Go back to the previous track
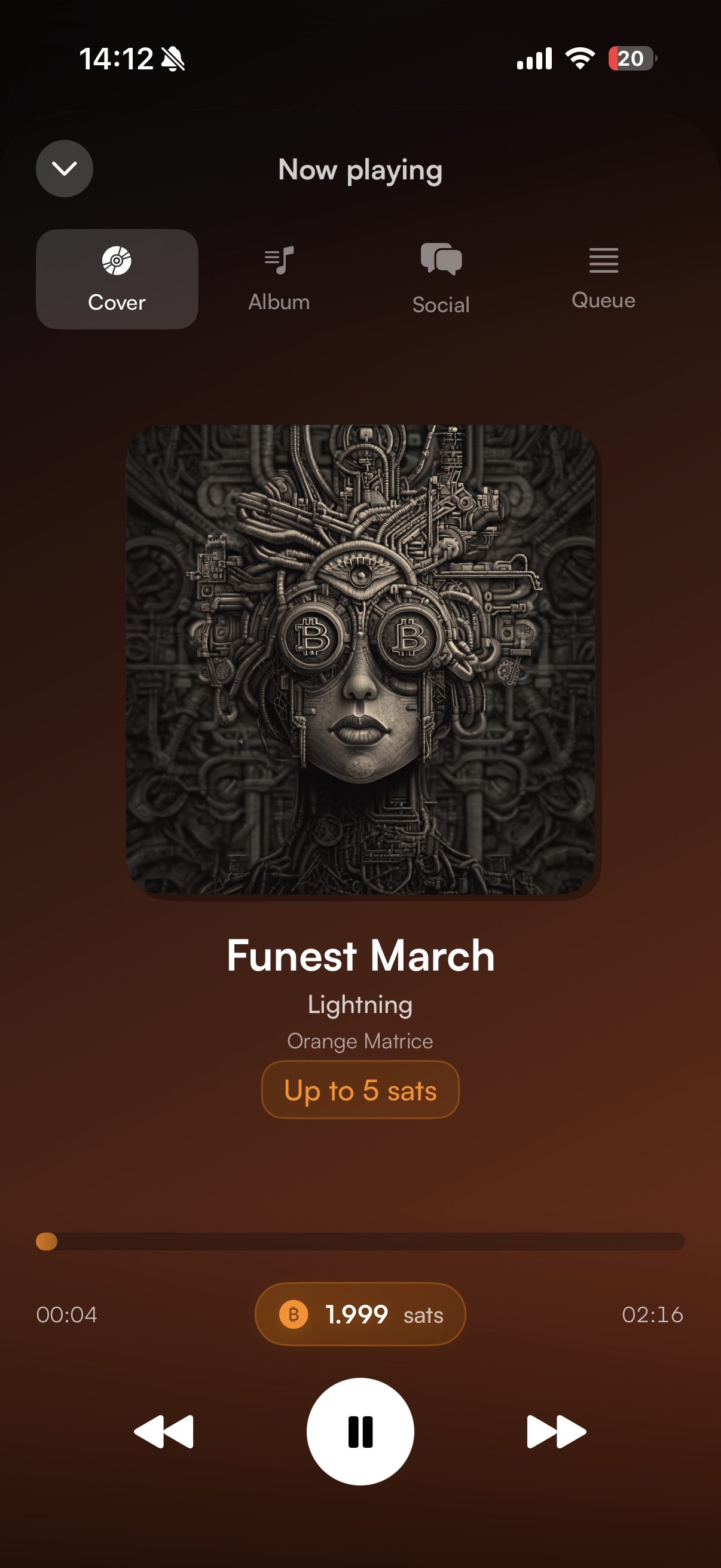Viewport: 721px width, 1568px height. point(164,1432)
